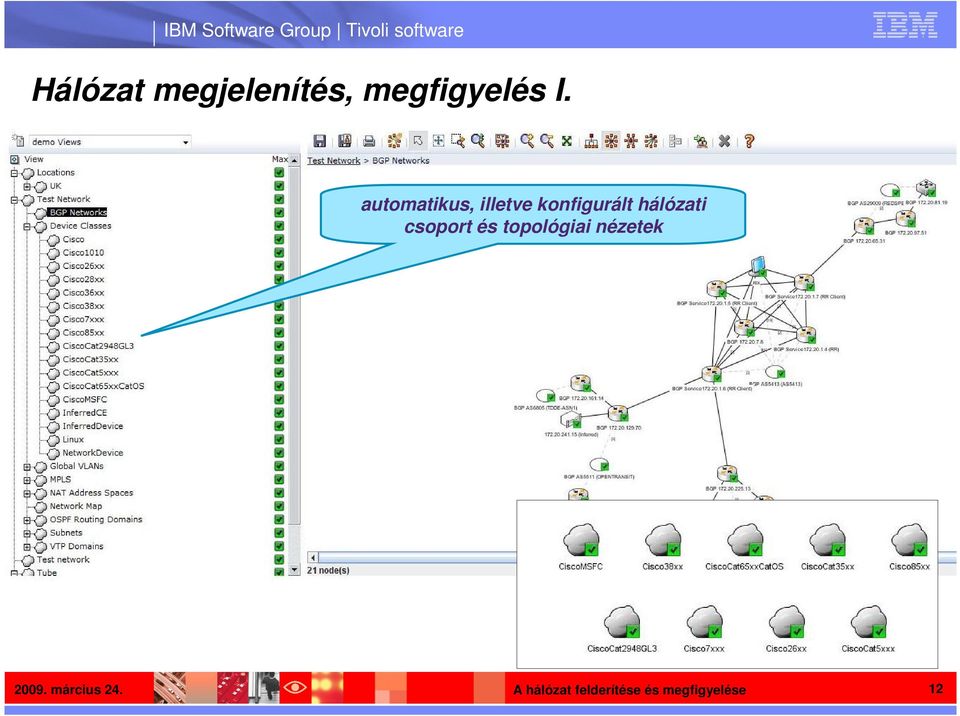Viewport: 960px width, 716px height.
Task: Collapse the Locations tree node
Action: [14, 173]
